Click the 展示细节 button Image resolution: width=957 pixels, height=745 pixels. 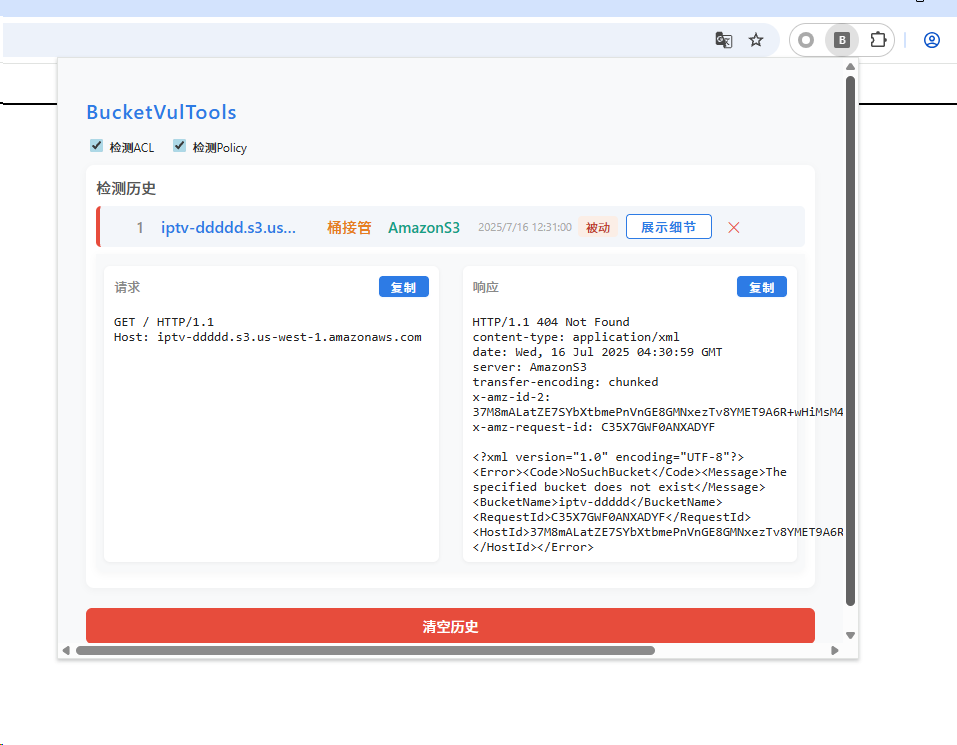click(x=668, y=227)
